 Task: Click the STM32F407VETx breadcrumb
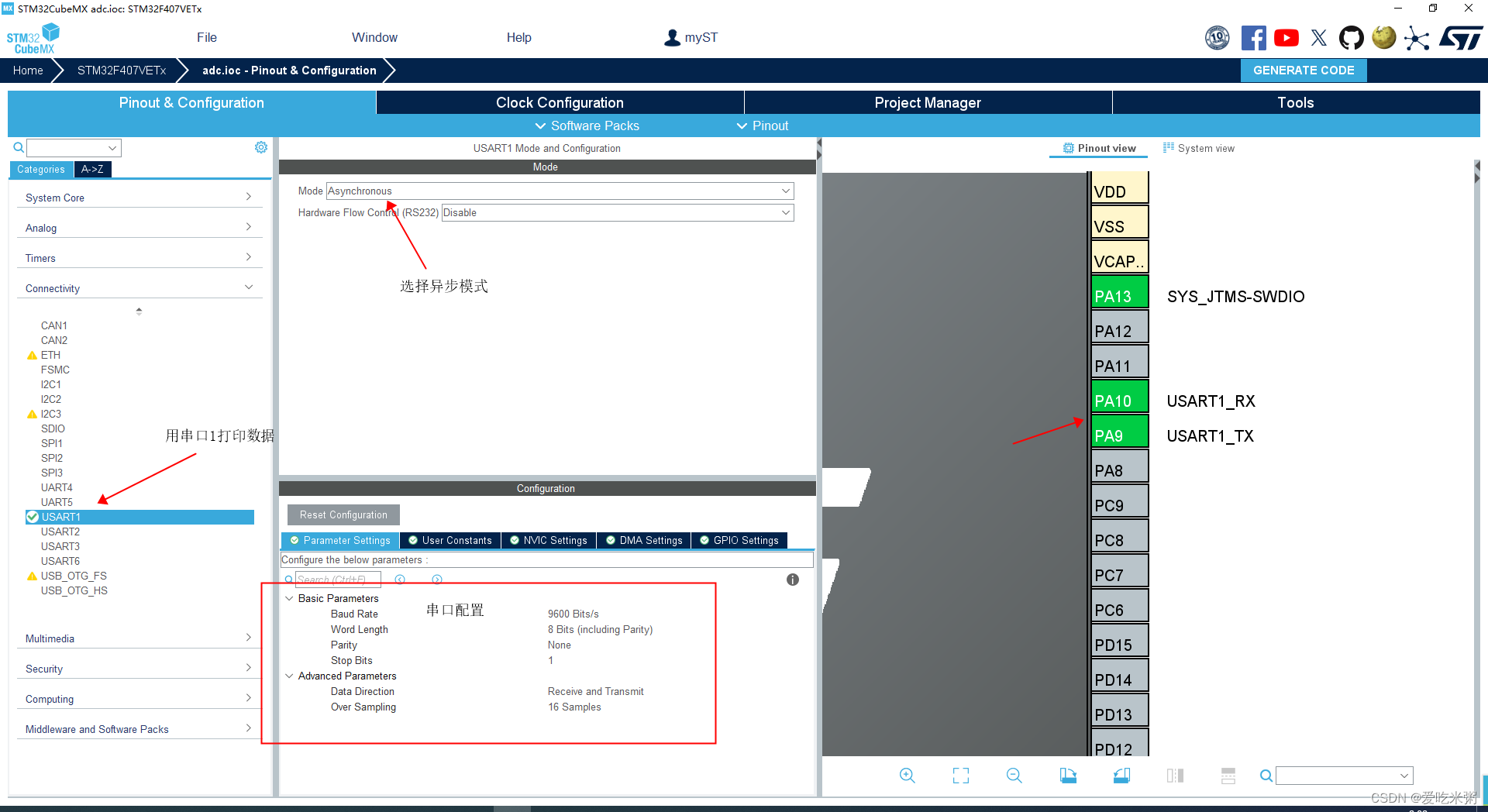click(x=122, y=71)
